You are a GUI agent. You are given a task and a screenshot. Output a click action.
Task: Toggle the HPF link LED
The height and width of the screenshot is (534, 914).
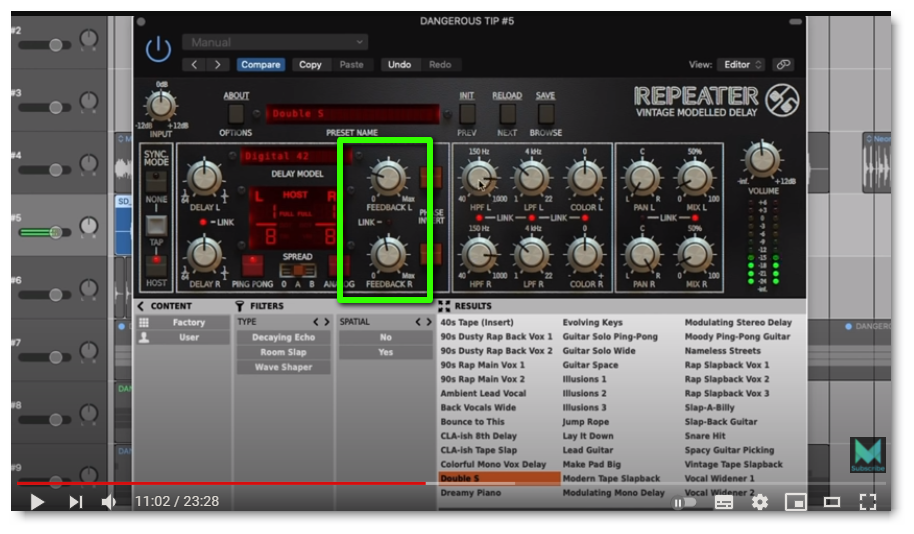click(479, 218)
